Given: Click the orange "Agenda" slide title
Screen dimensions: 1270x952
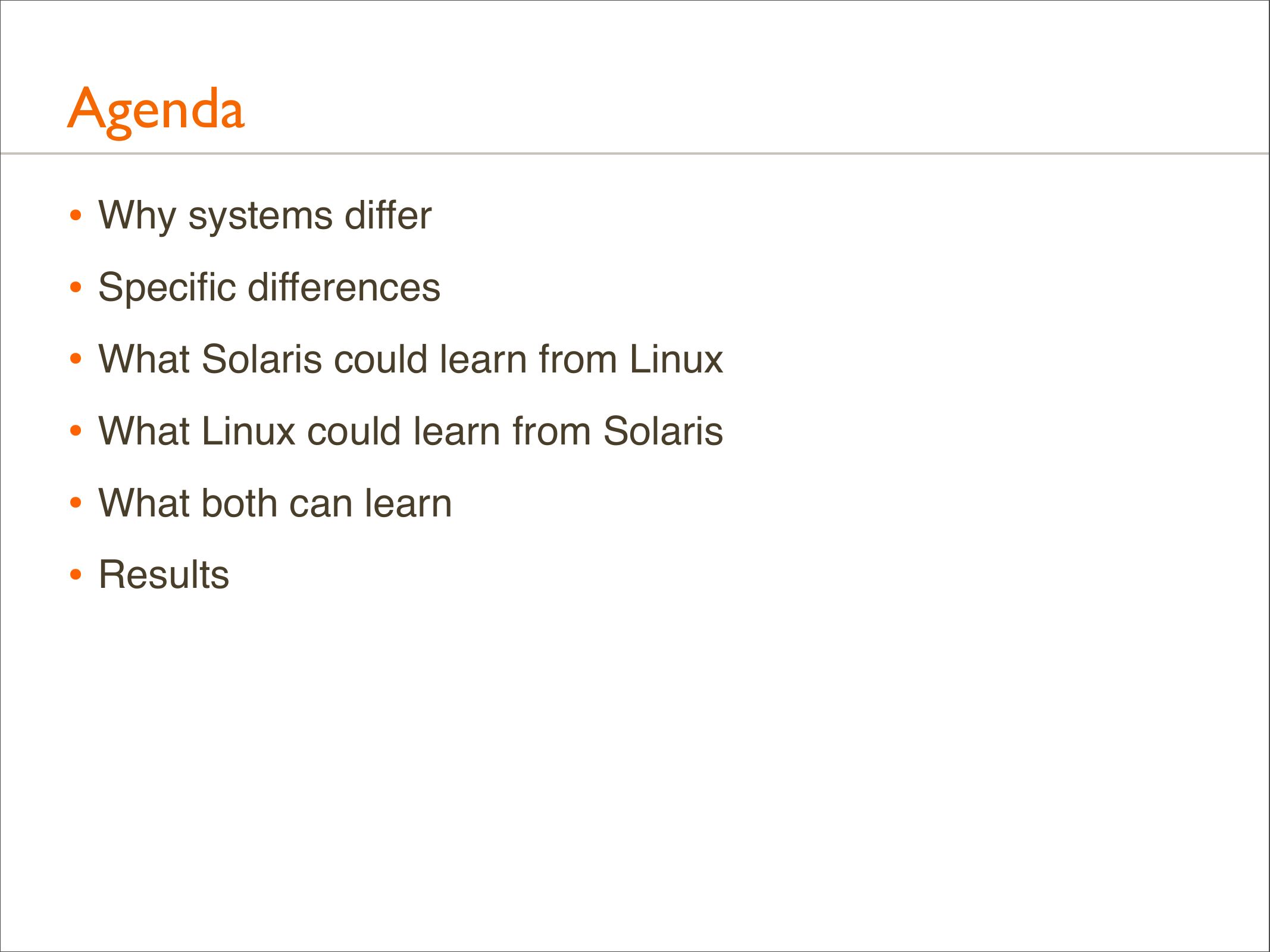Looking at the screenshot, I should 156,110.
